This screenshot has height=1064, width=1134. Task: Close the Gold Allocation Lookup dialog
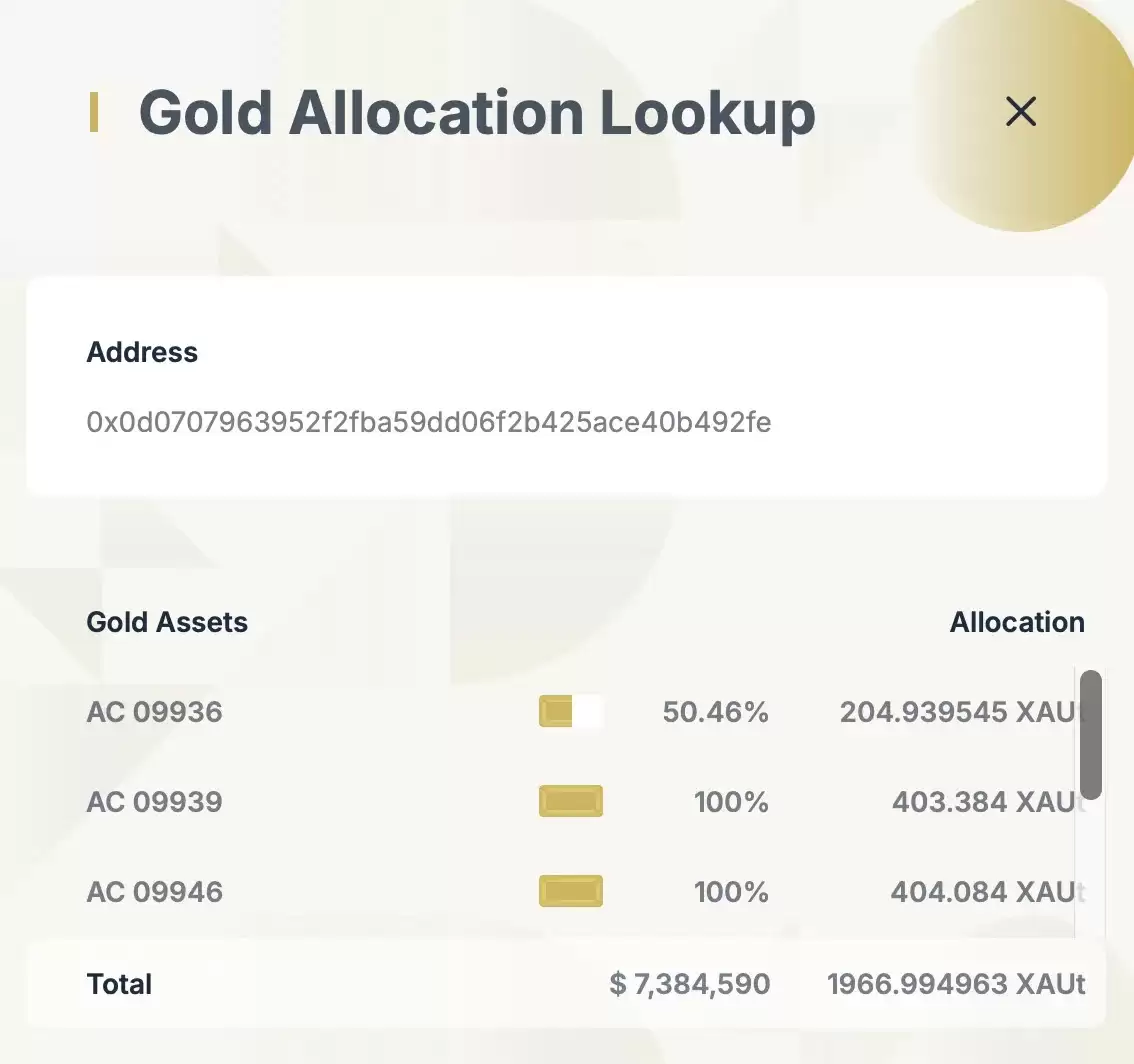pos(1020,111)
